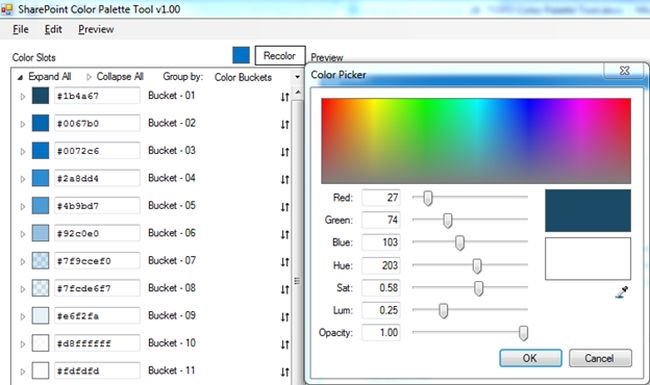Click the Bucket - 01 color swatch
Image resolution: width=650 pixels, height=385 pixels.
[40, 96]
